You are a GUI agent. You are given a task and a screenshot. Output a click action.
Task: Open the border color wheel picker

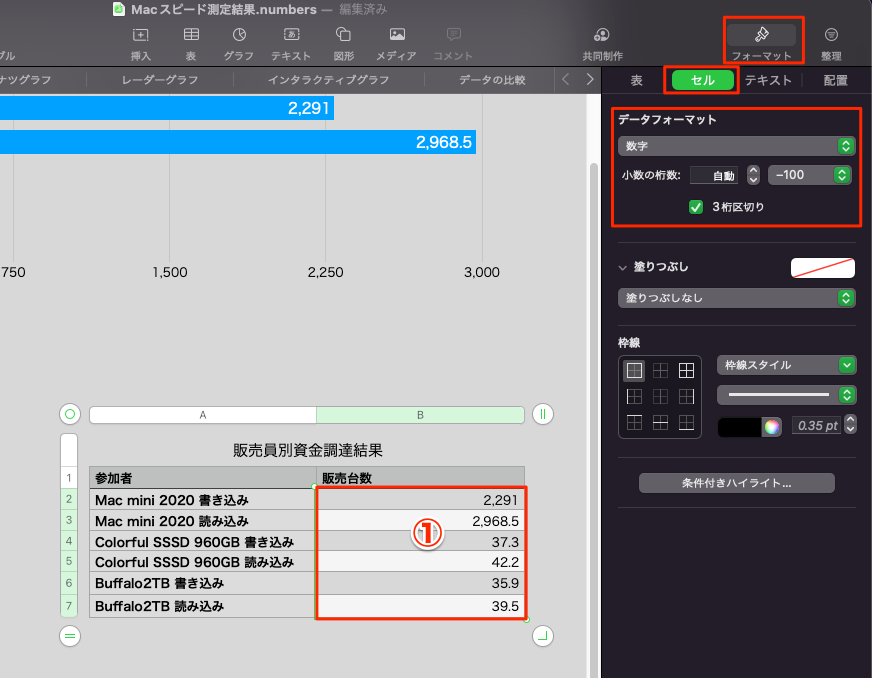[771, 427]
